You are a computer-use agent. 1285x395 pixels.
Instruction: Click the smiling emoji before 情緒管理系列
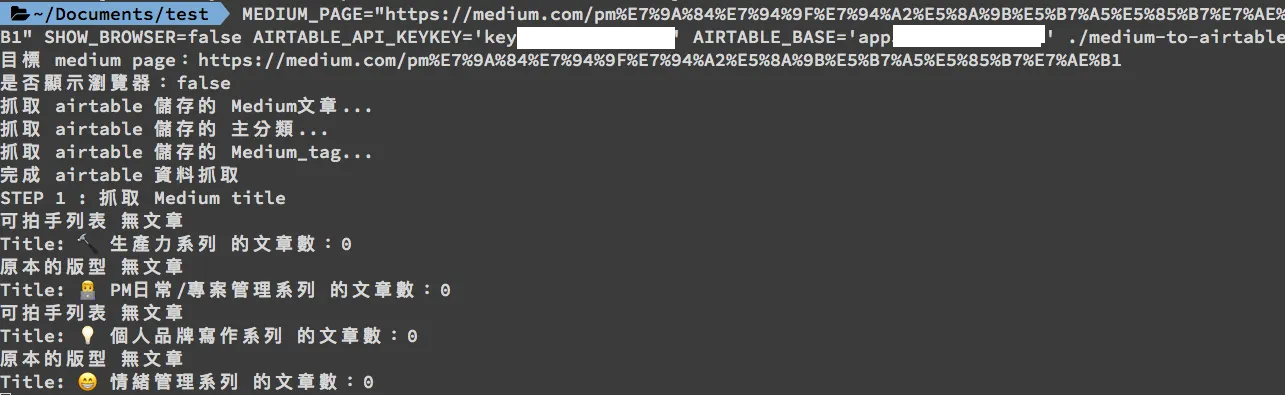pyautogui.click(x=87, y=382)
